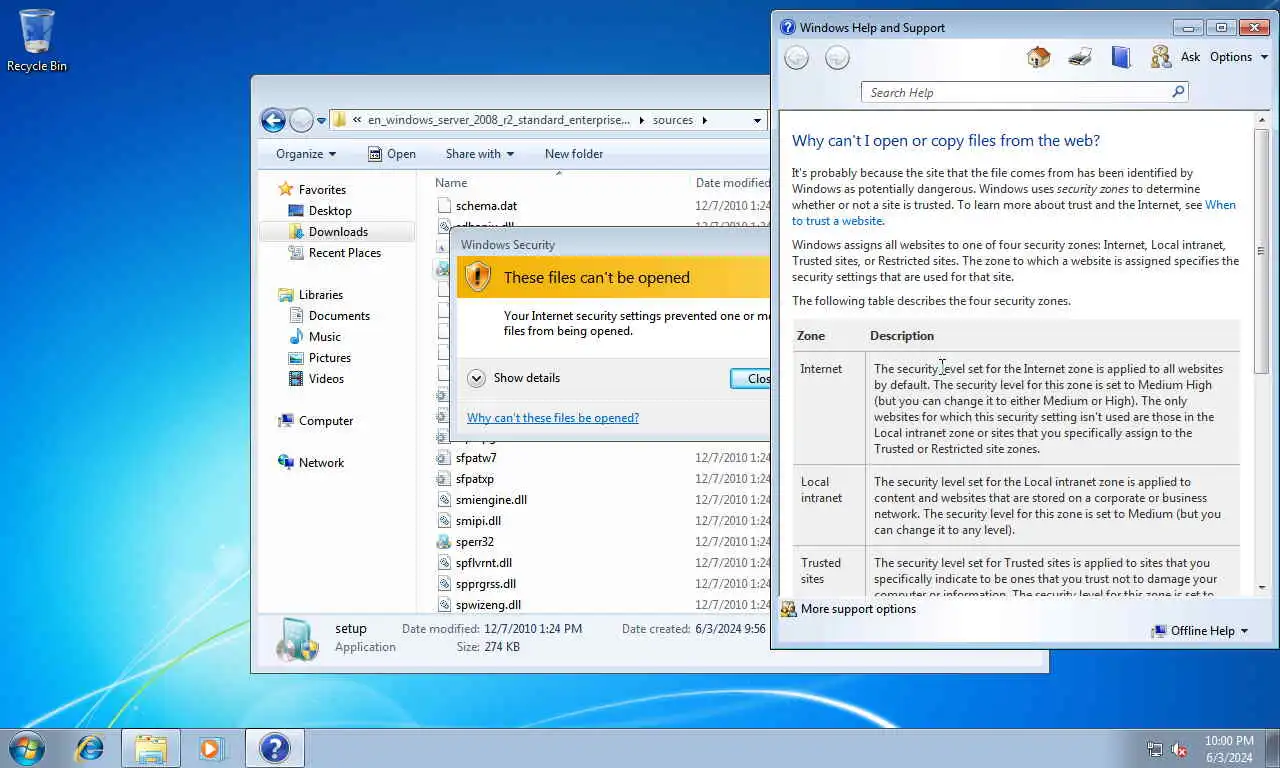Click scroll down arrow in Help window
This screenshot has height=768, width=1280.
(x=1261, y=587)
